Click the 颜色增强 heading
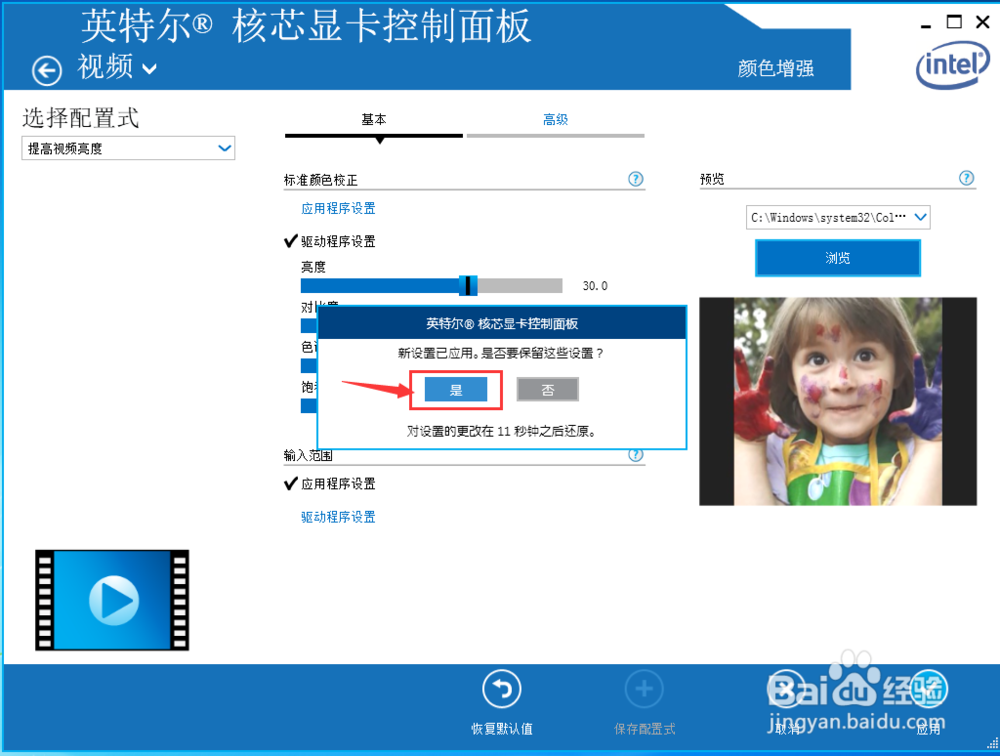Screen dimensions: 1000x756 tap(776, 68)
